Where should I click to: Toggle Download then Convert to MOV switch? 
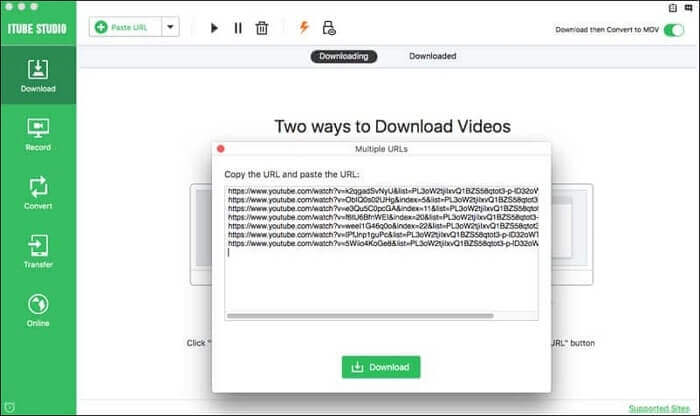coord(674,29)
